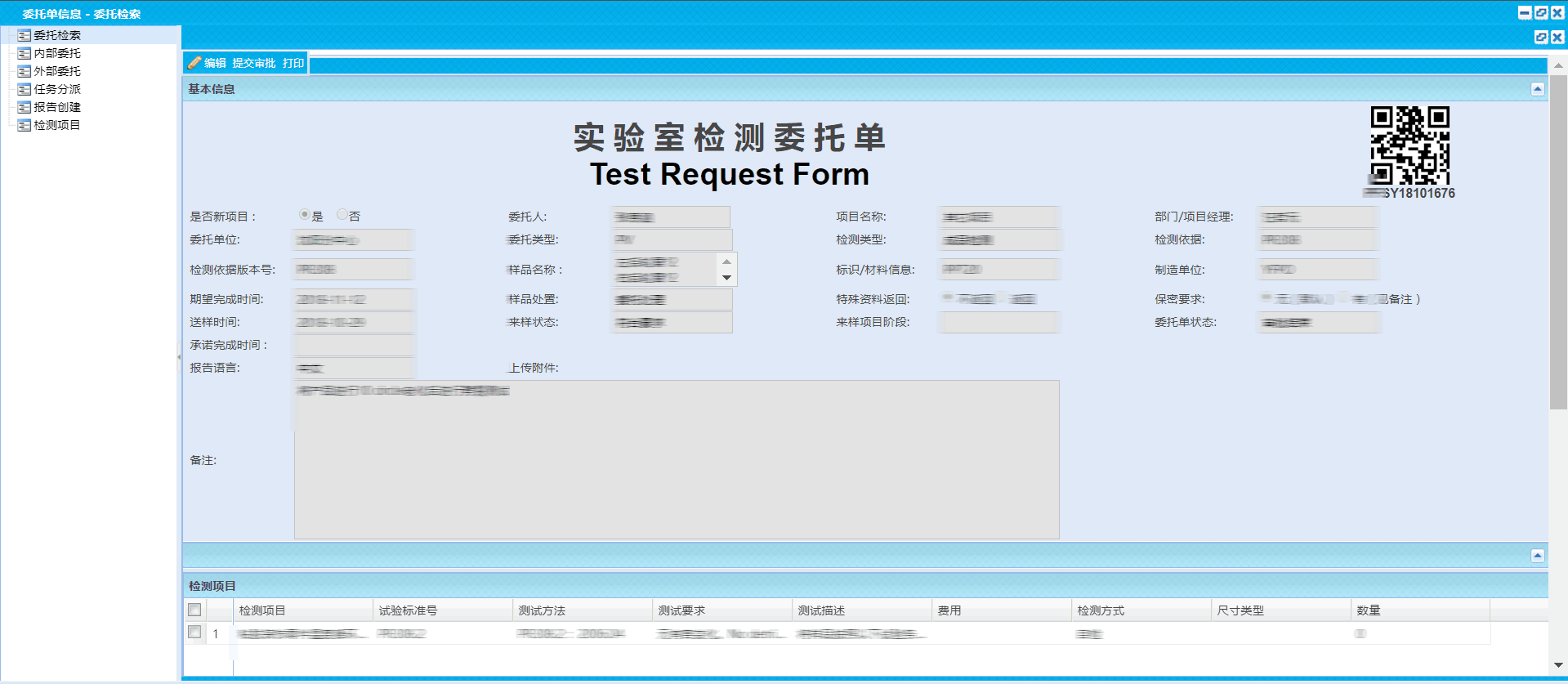The height and width of the screenshot is (684, 1568).
Task: Collapse the 基本信息 panel
Action: pos(1537,89)
